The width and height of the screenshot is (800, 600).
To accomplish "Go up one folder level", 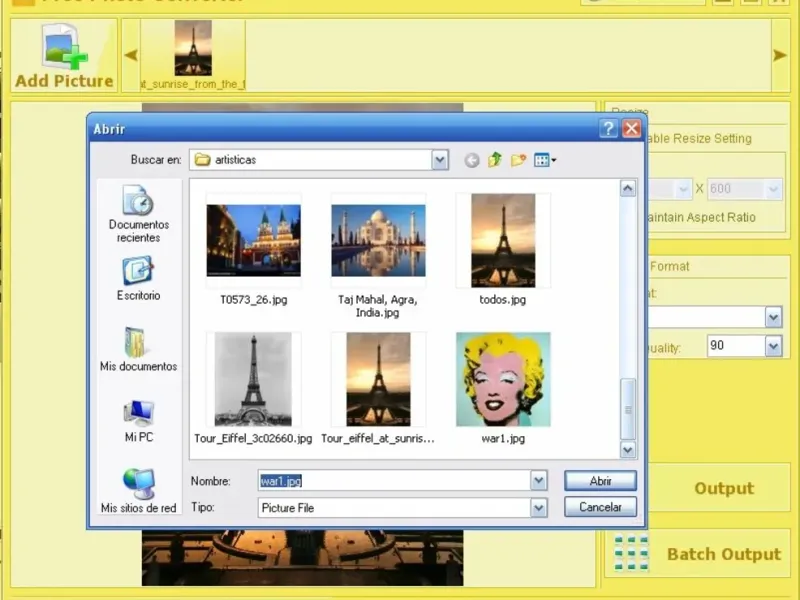I will tap(495, 160).
